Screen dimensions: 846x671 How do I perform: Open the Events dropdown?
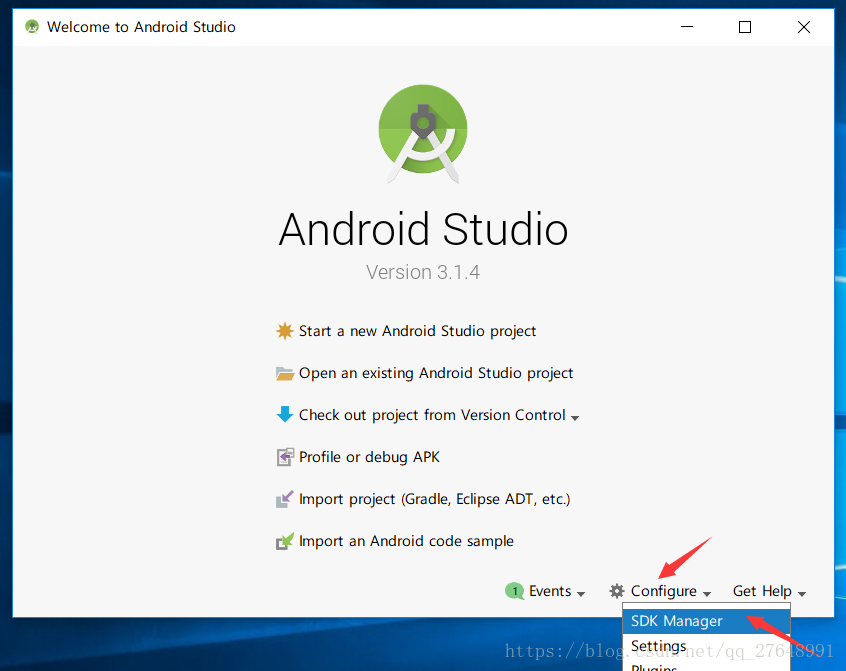coord(557,591)
